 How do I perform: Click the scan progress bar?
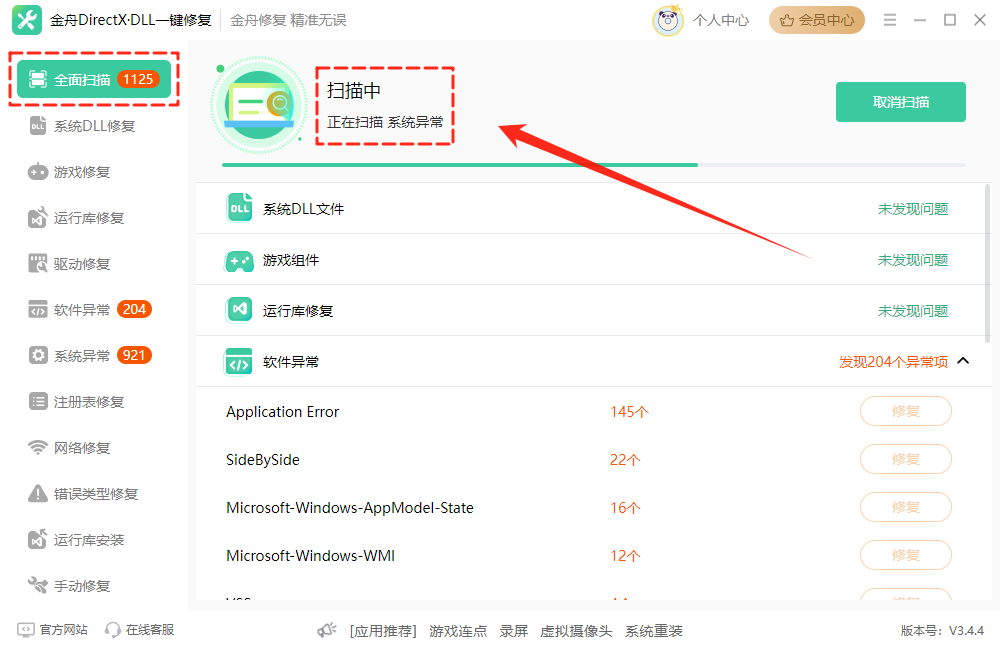pos(594,165)
